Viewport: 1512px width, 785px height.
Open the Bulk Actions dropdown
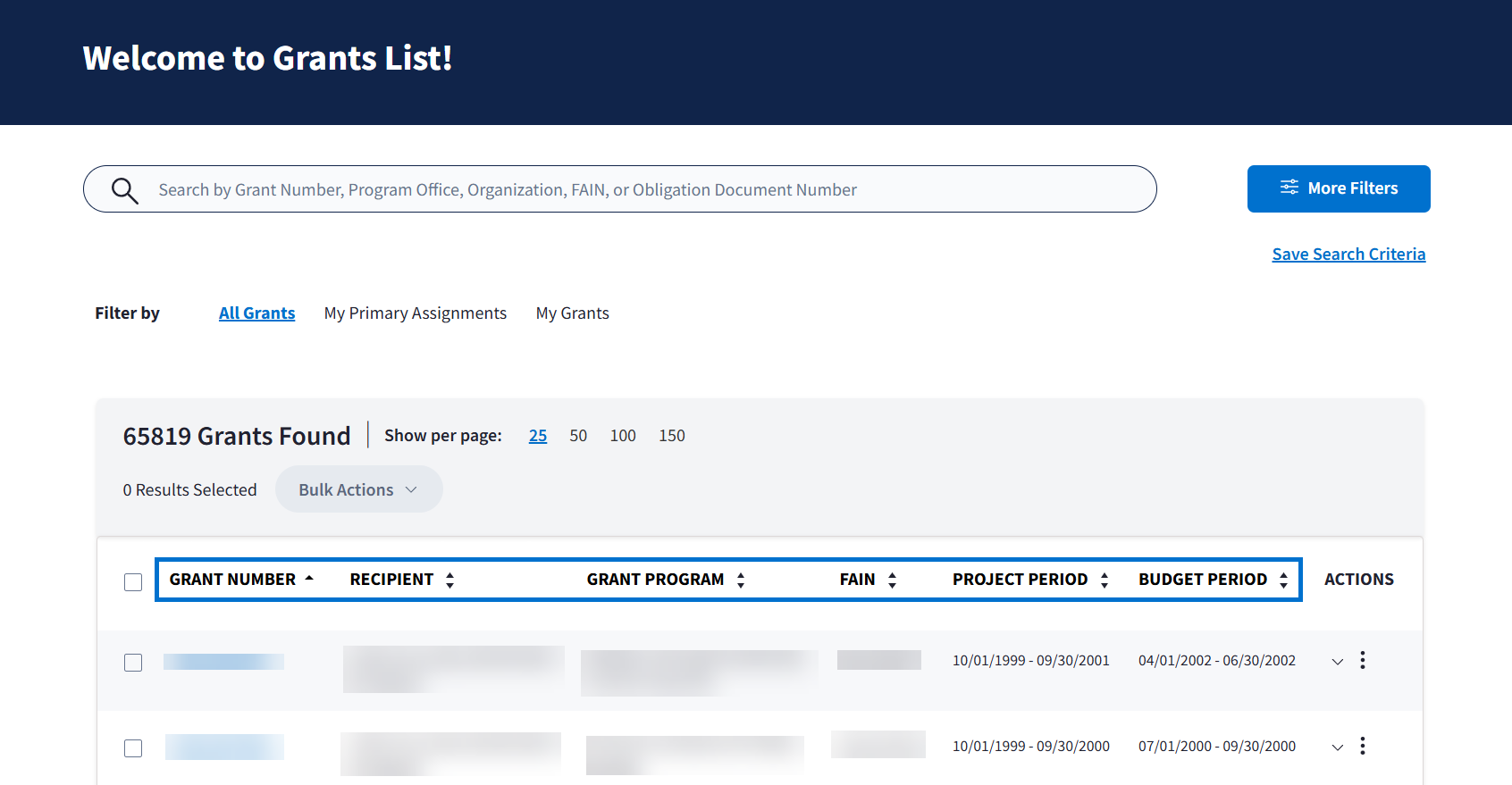[358, 489]
